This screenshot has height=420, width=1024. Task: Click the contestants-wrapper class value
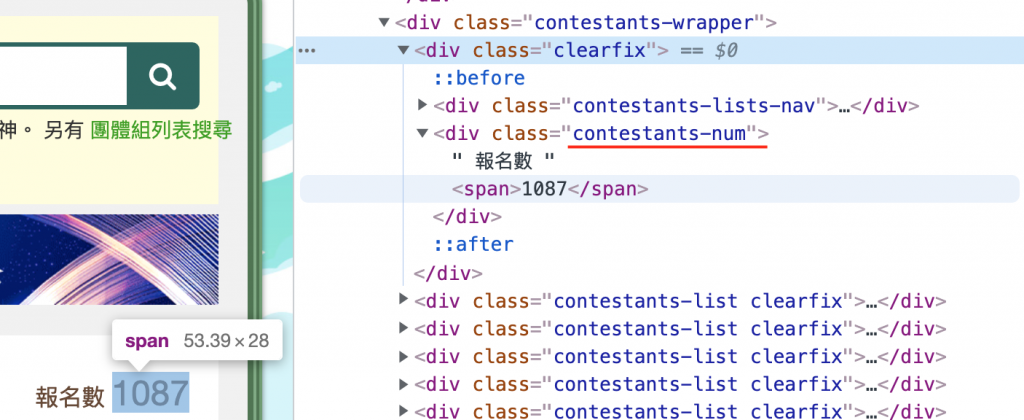(644, 23)
